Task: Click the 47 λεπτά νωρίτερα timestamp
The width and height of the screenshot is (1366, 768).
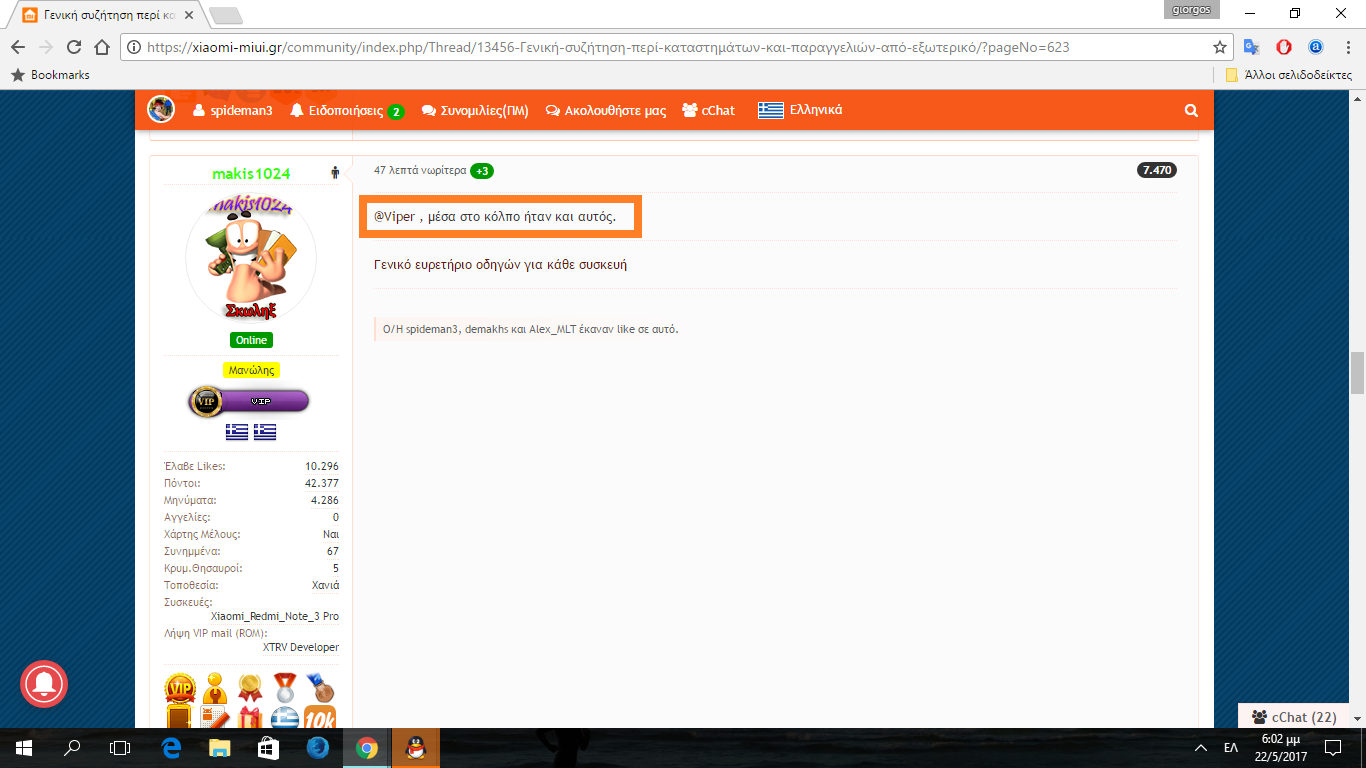Action: 420,171
